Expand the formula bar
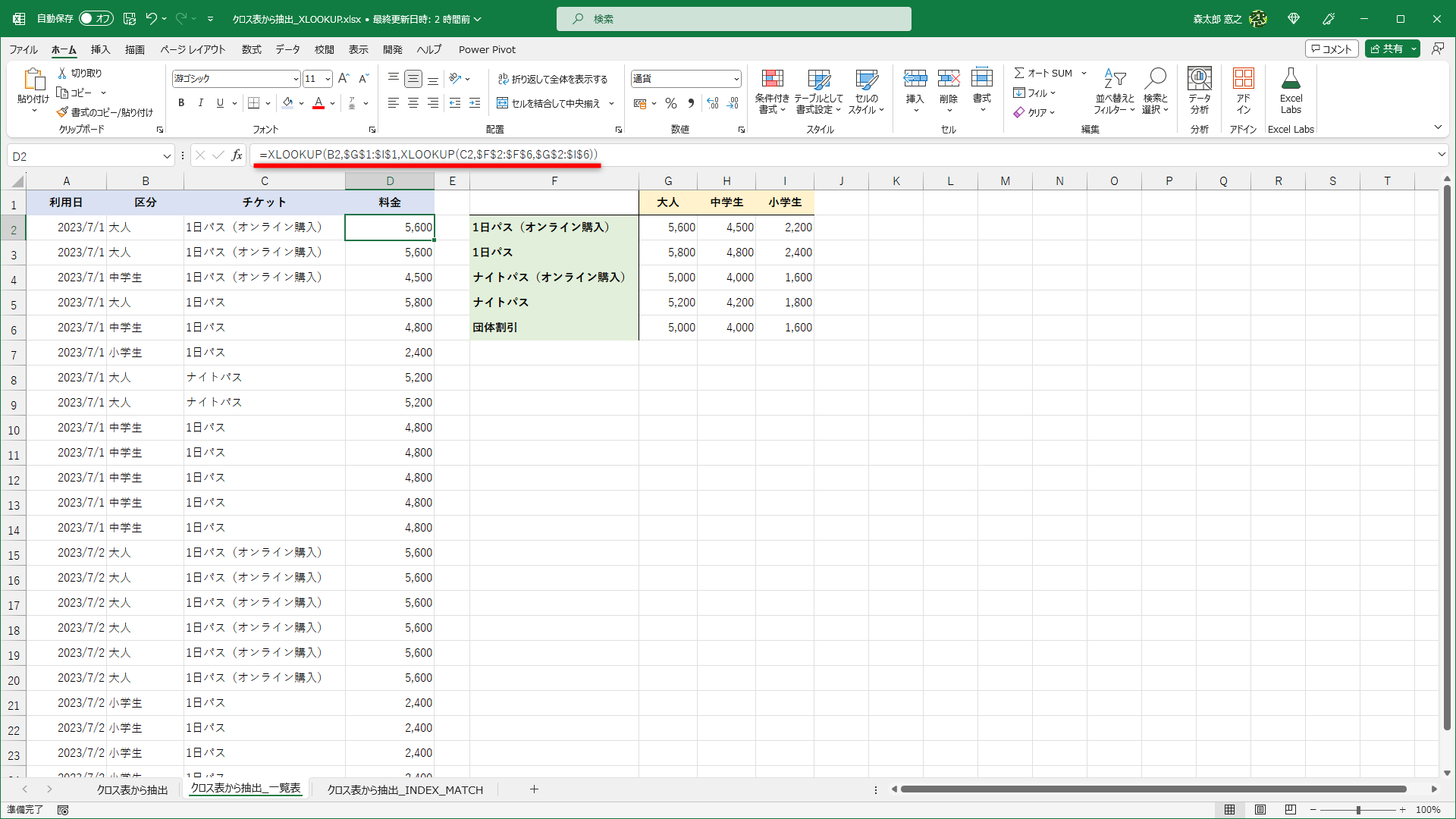 [1441, 155]
